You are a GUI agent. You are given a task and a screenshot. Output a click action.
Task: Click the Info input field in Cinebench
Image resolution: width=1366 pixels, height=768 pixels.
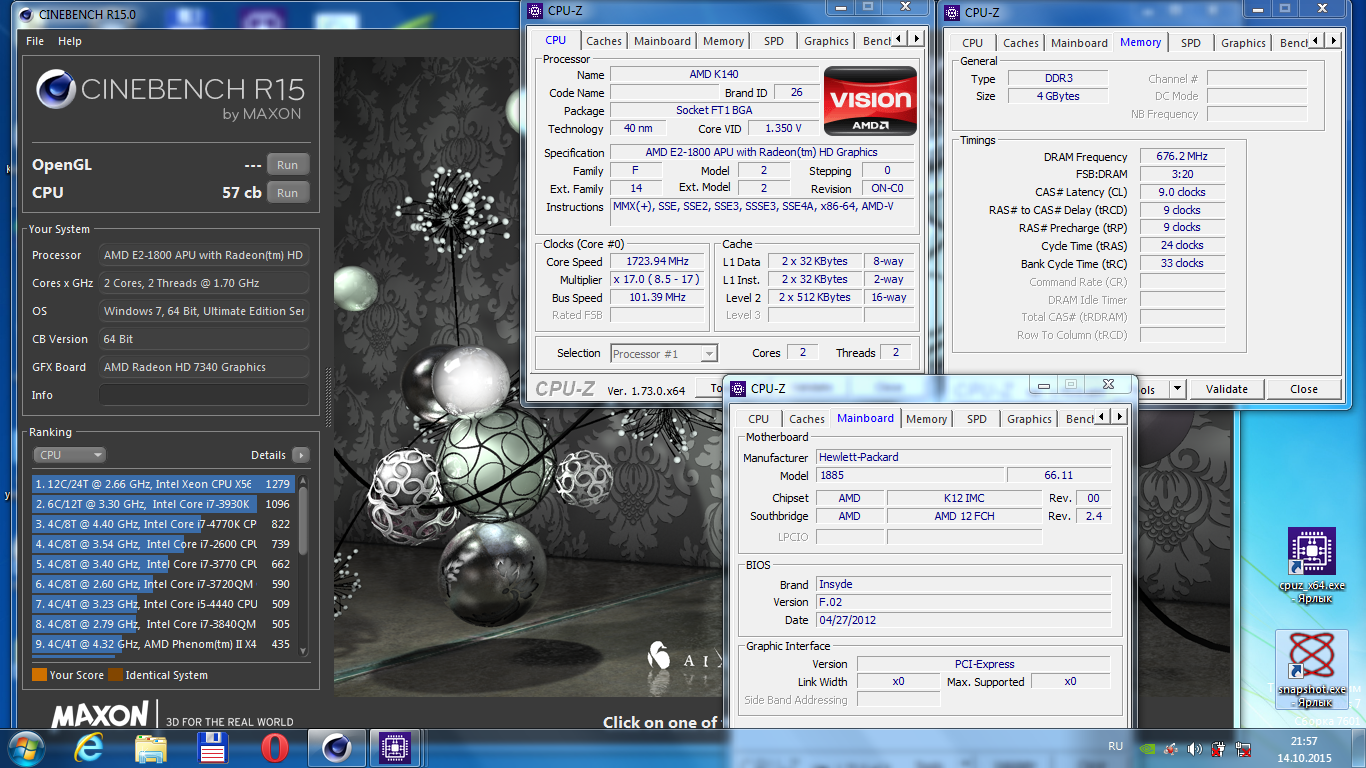click(204, 395)
